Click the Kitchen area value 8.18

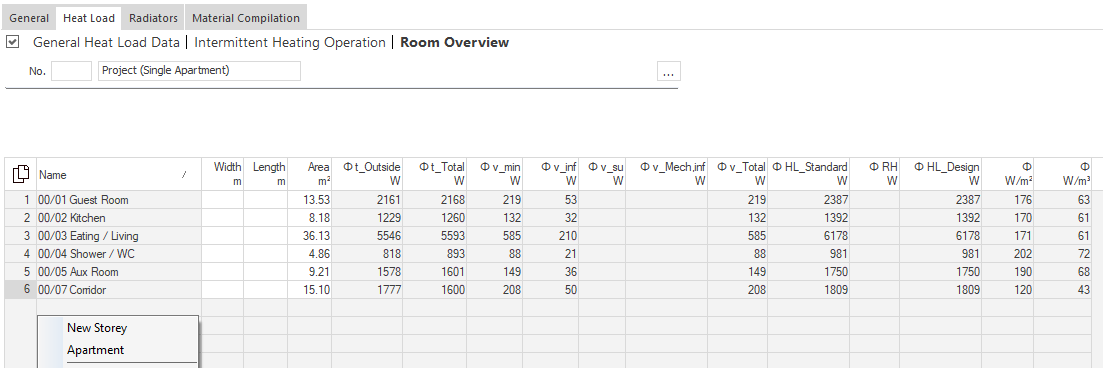[x=310, y=218]
